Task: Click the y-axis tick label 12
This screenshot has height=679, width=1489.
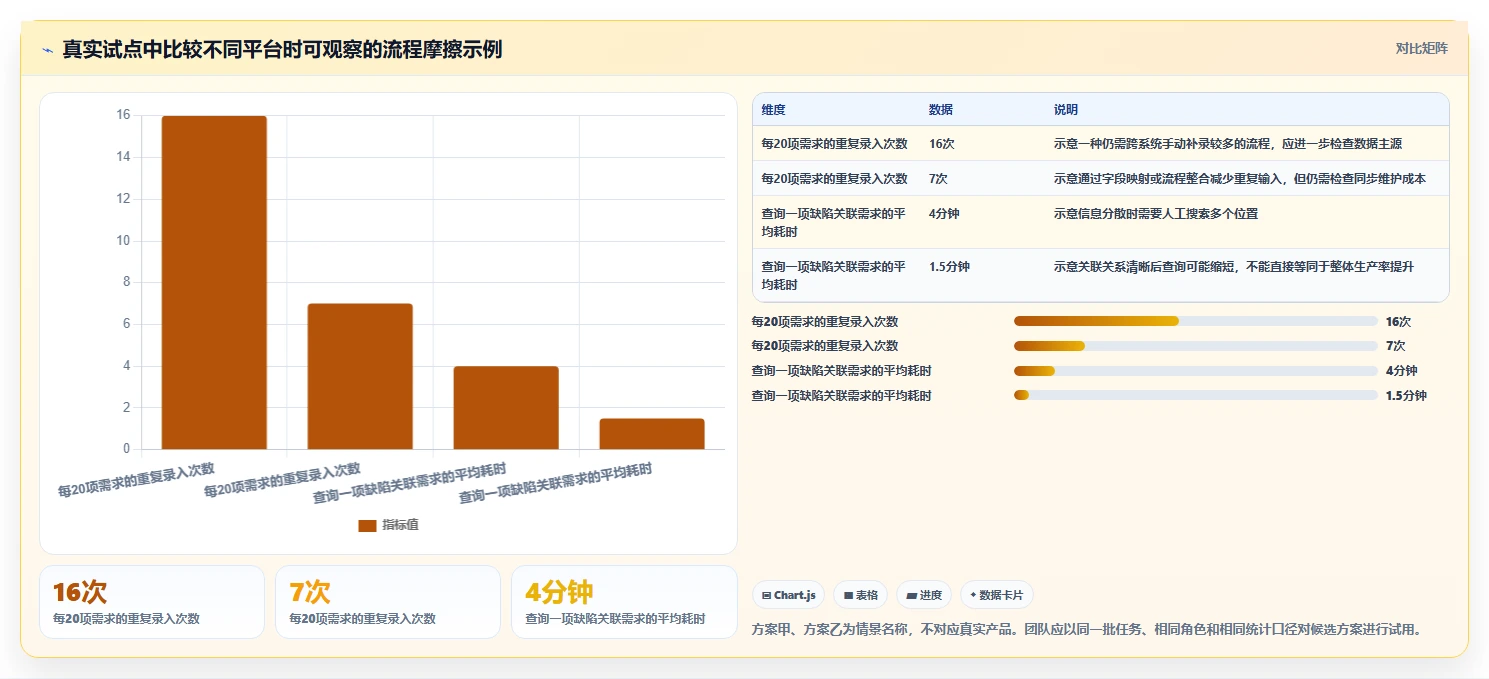Action: (x=124, y=199)
